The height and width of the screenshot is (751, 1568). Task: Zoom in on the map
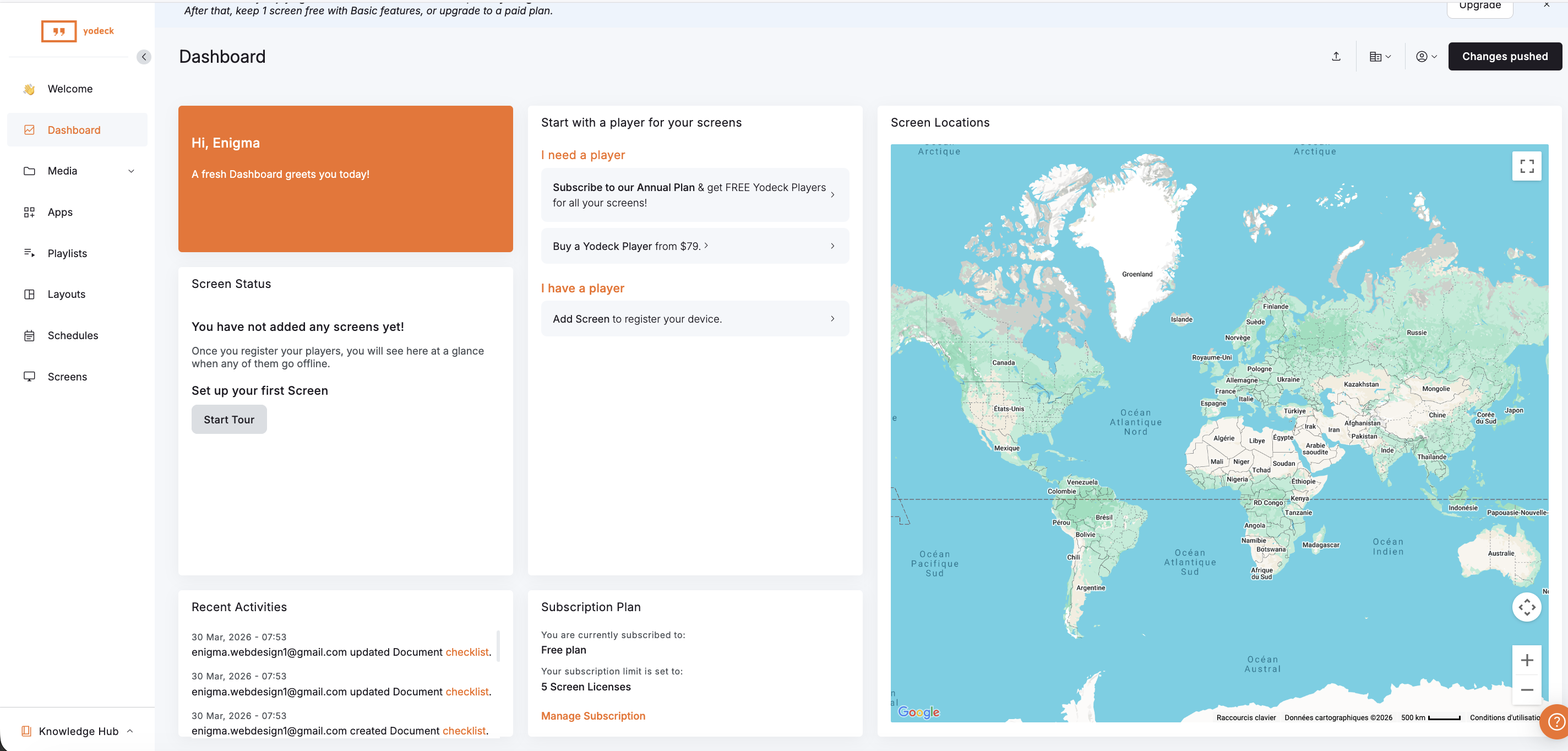[1526, 660]
